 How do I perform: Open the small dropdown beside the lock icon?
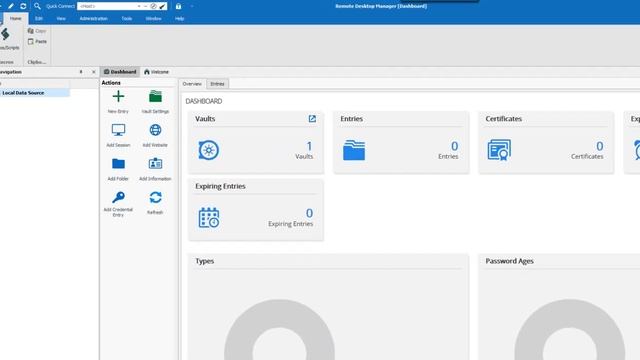[x=192, y=6]
